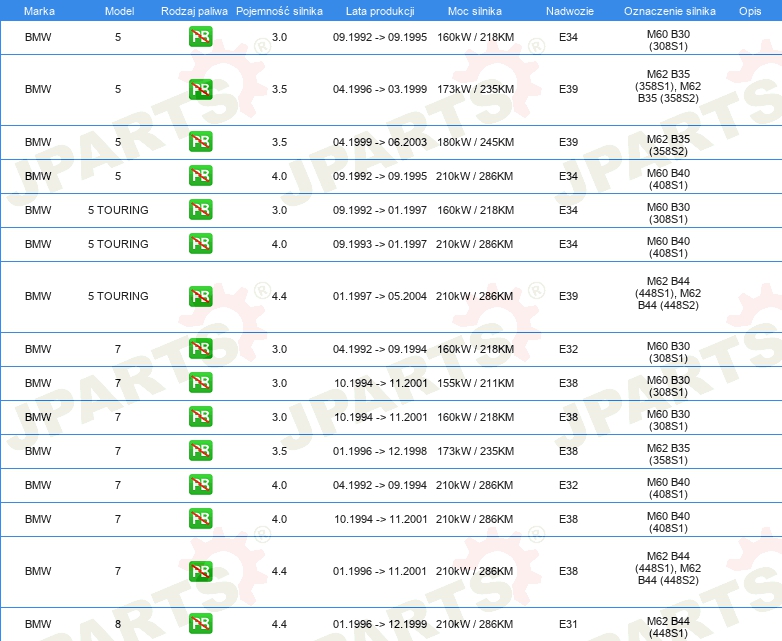This screenshot has height=641, width=782.
Task: Select the E31 body cell
Action: click(x=568, y=624)
